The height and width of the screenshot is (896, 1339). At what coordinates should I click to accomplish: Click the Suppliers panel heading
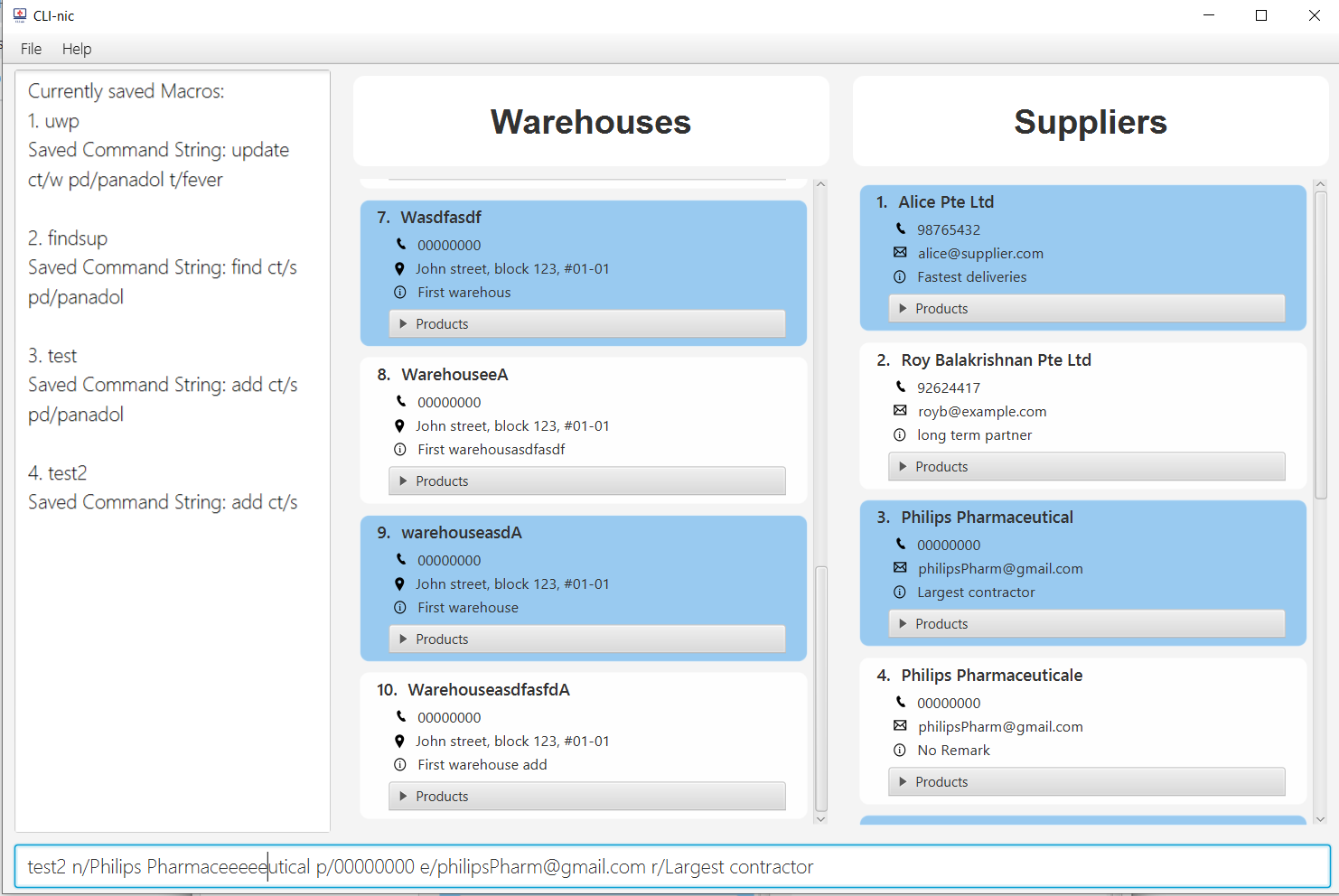coord(1091,122)
